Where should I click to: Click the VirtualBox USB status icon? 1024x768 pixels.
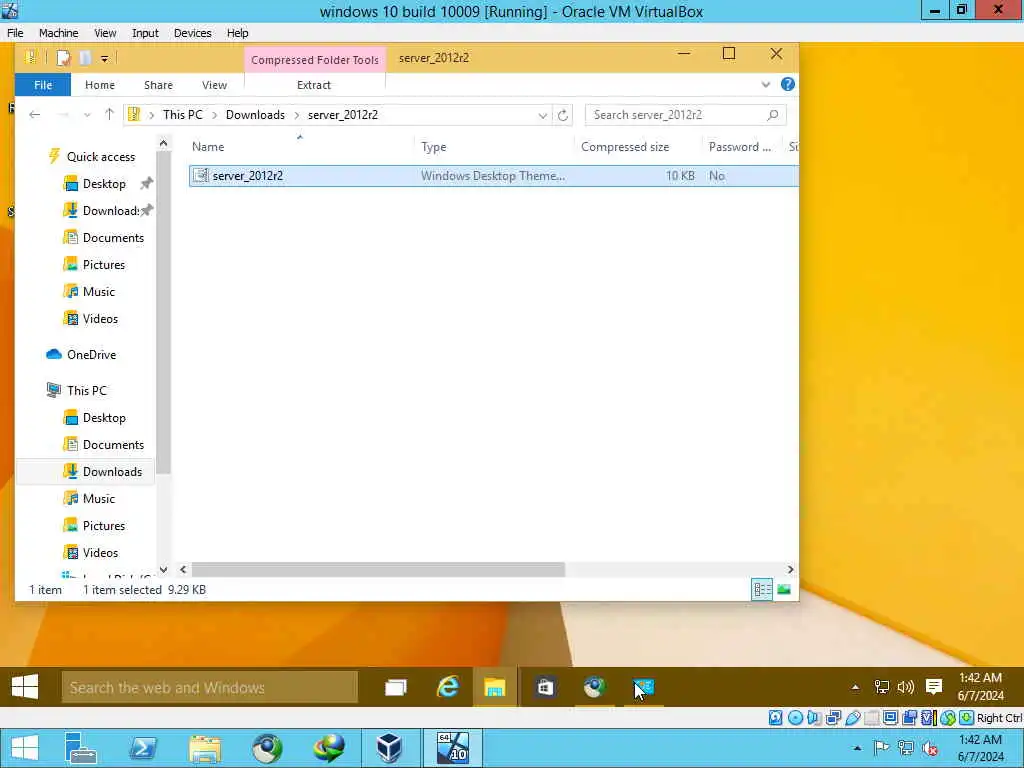pos(852,718)
